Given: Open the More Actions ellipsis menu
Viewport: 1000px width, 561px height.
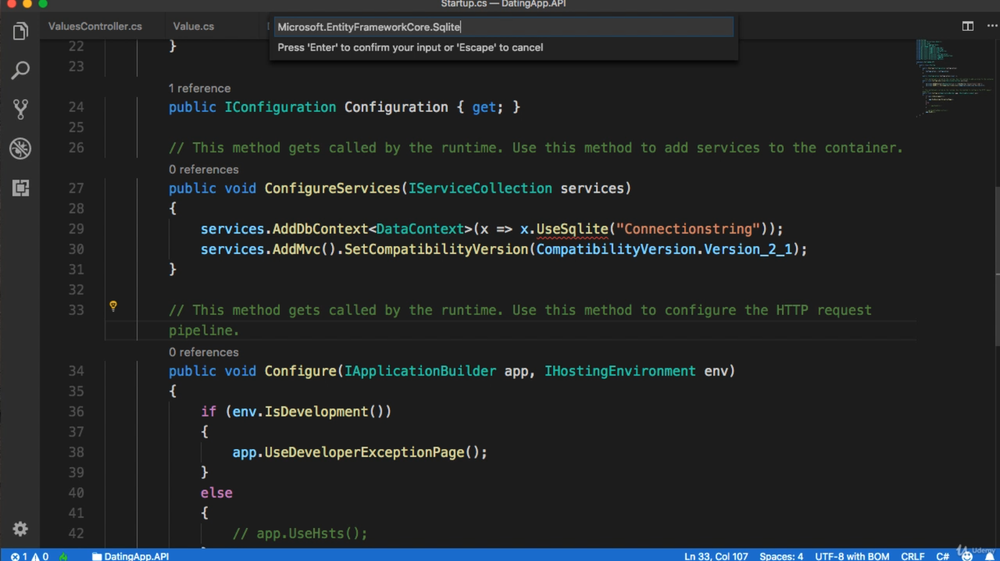Looking at the screenshot, I should 992,26.
